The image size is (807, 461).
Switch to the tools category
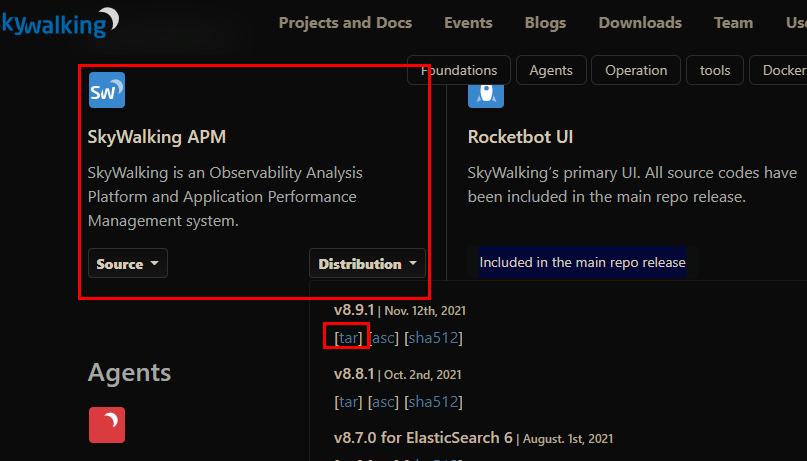[715, 70]
